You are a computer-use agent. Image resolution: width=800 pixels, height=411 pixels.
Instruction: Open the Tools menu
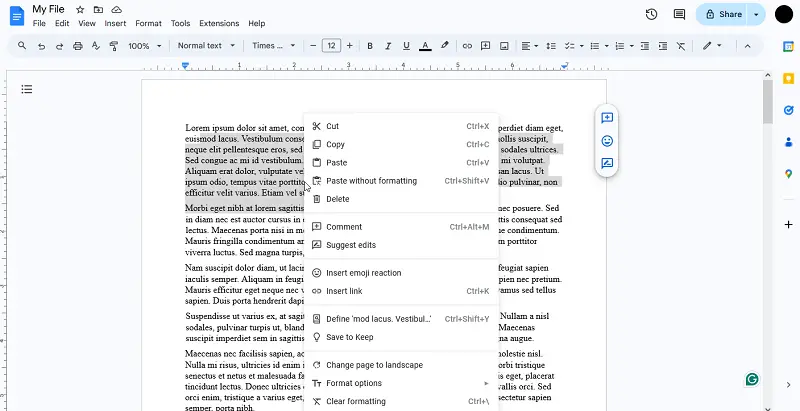pos(180,23)
